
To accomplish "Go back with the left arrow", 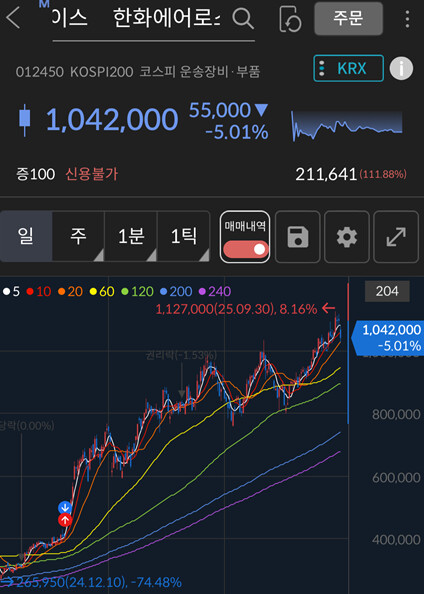I will [14, 18].
